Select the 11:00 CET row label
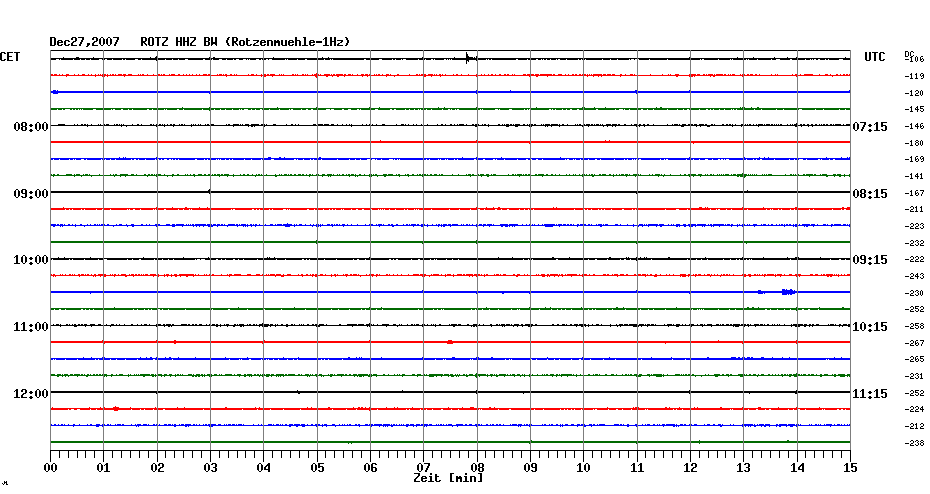Viewport: 930px width, 494px height. 31,327
